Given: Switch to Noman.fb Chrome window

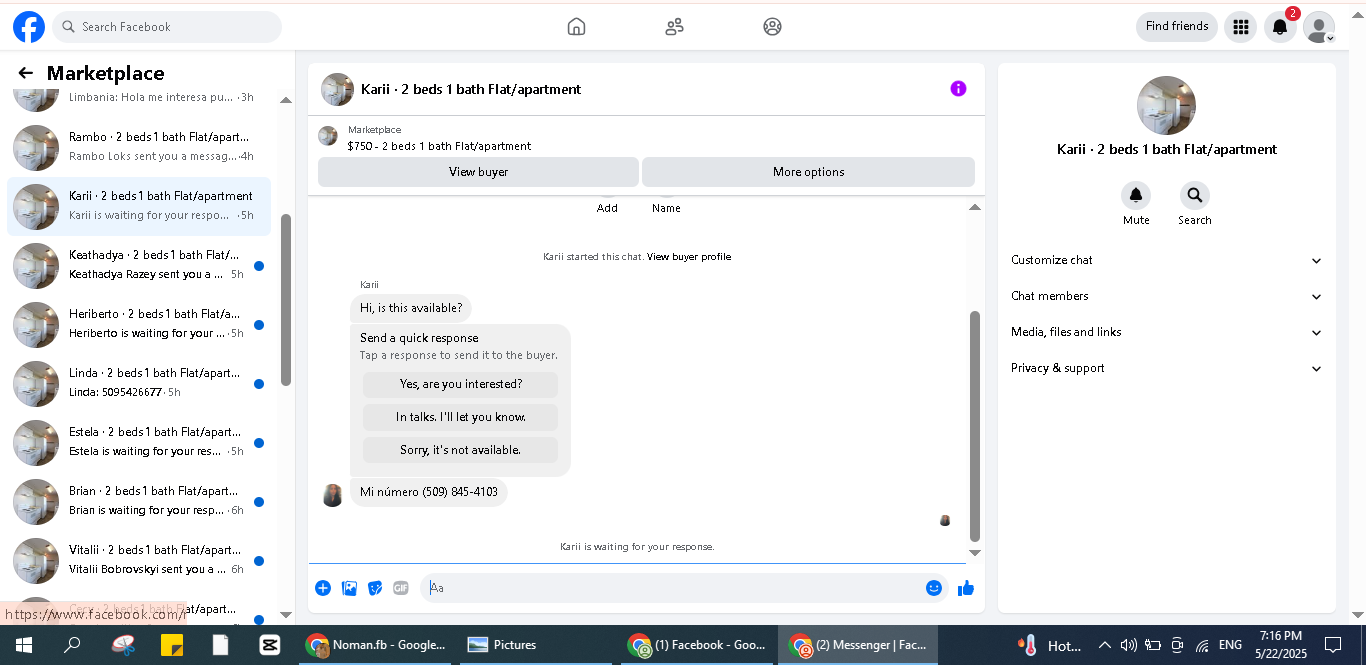Looking at the screenshot, I should click(377, 645).
